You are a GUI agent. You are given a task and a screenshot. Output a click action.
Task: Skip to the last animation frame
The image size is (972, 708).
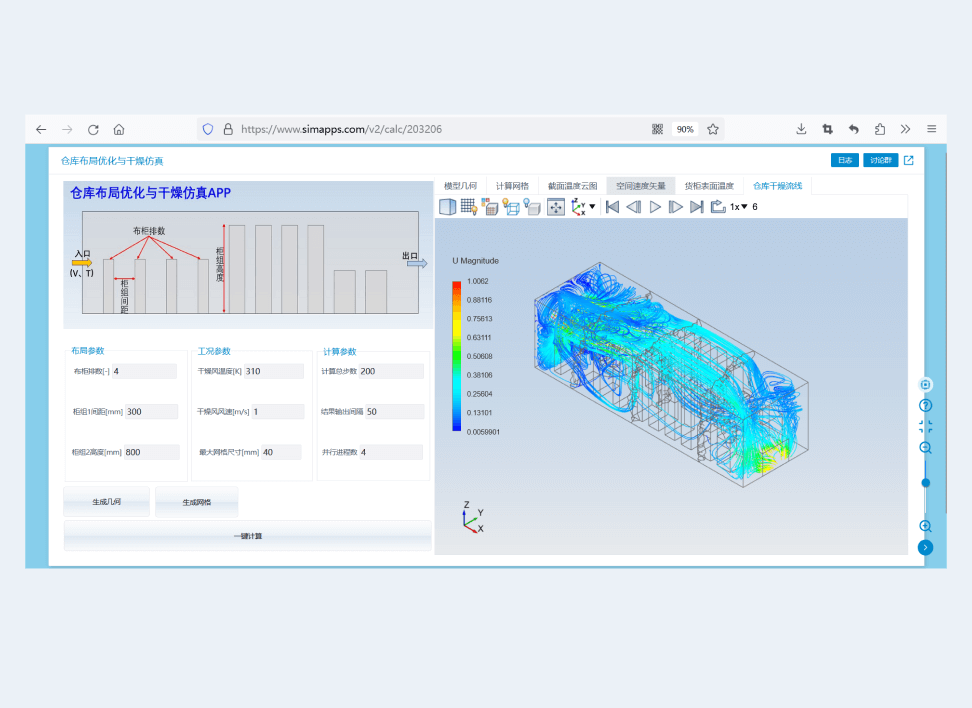coord(697,207)
